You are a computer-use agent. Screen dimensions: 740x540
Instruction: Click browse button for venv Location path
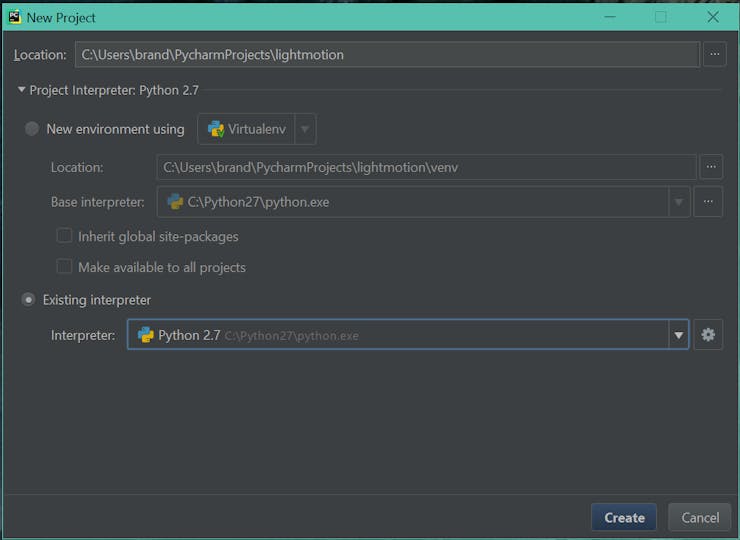711,167
